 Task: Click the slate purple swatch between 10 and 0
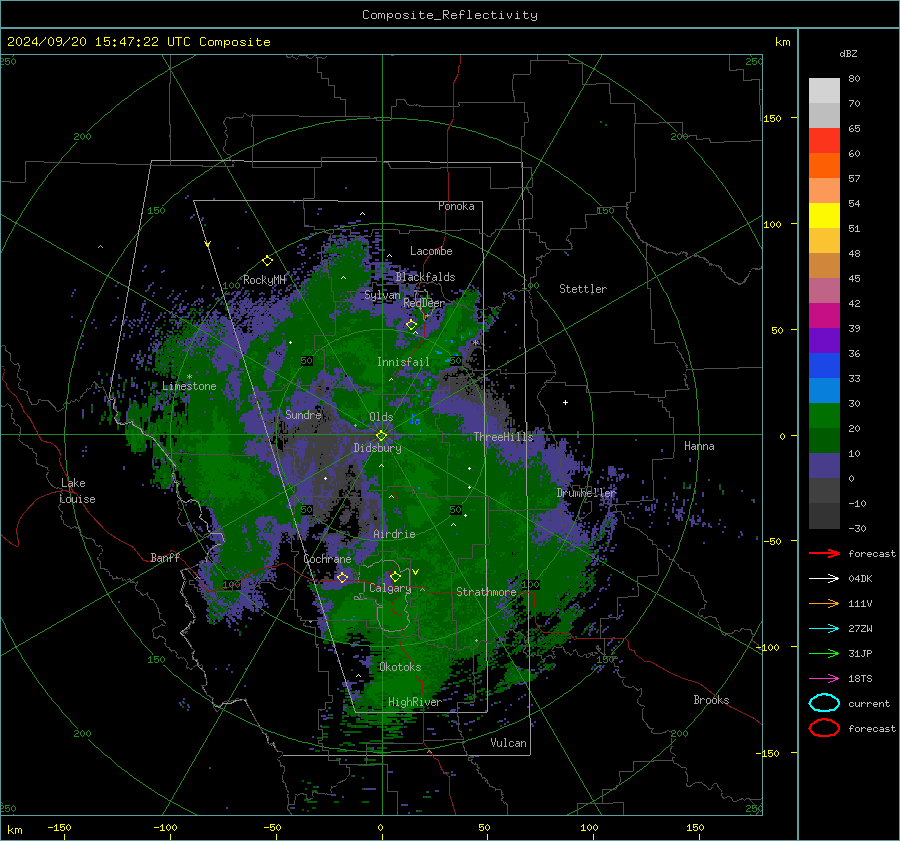tap(824, 466)
